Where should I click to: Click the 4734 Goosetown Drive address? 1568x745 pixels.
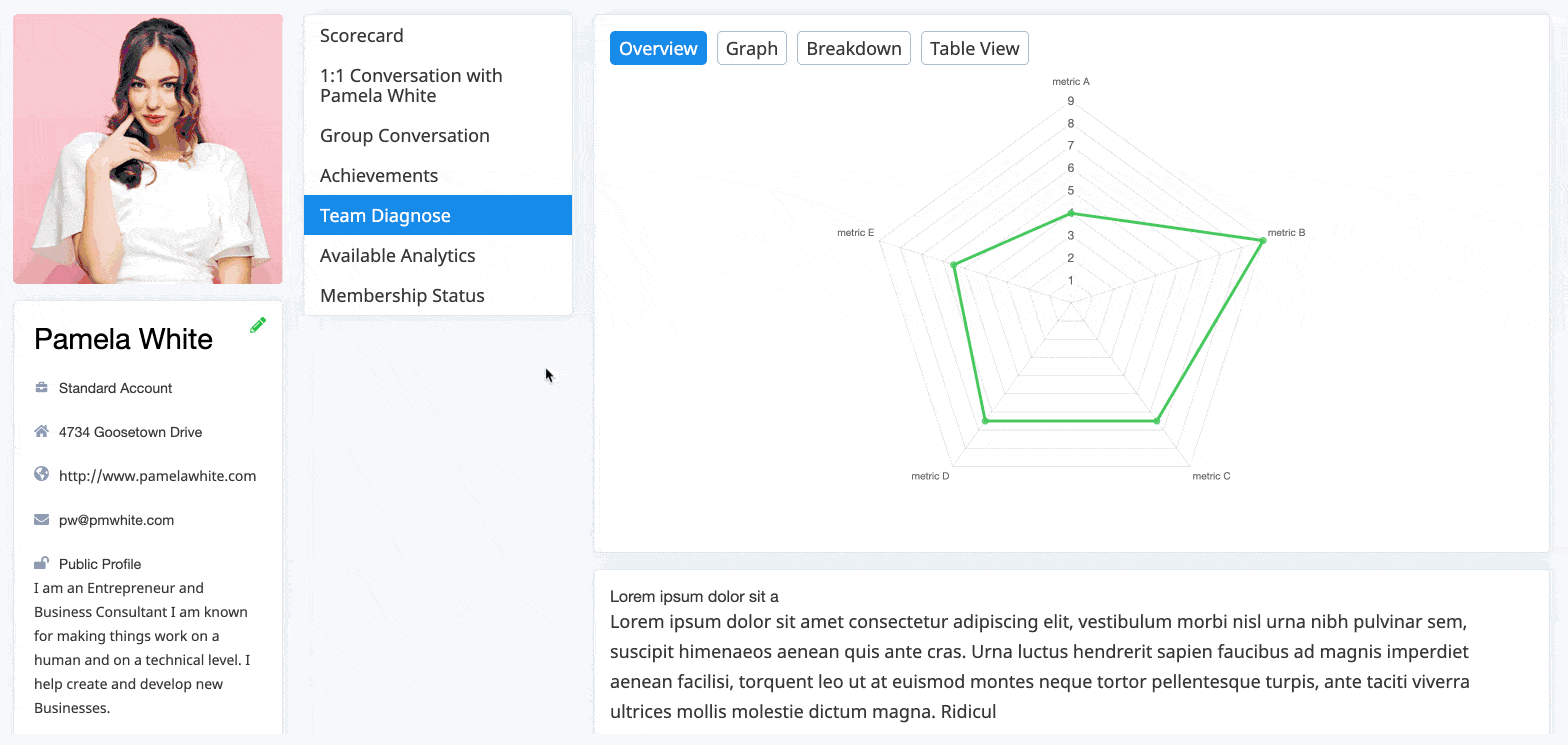click(131, 432)
